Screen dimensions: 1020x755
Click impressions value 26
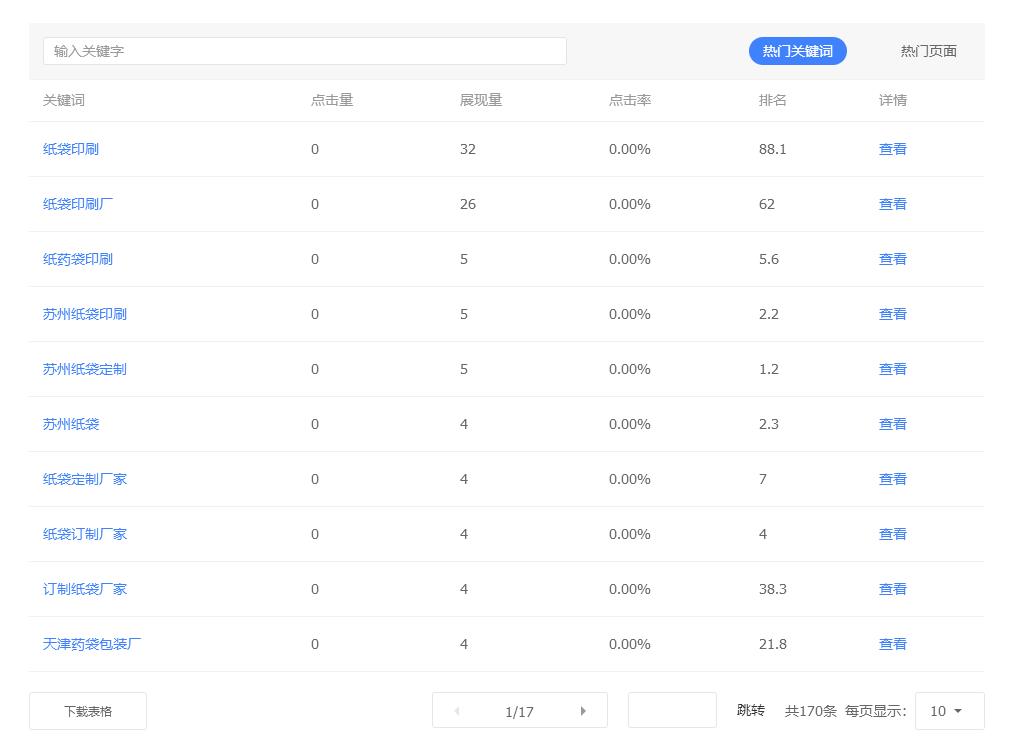pos(468,204)
